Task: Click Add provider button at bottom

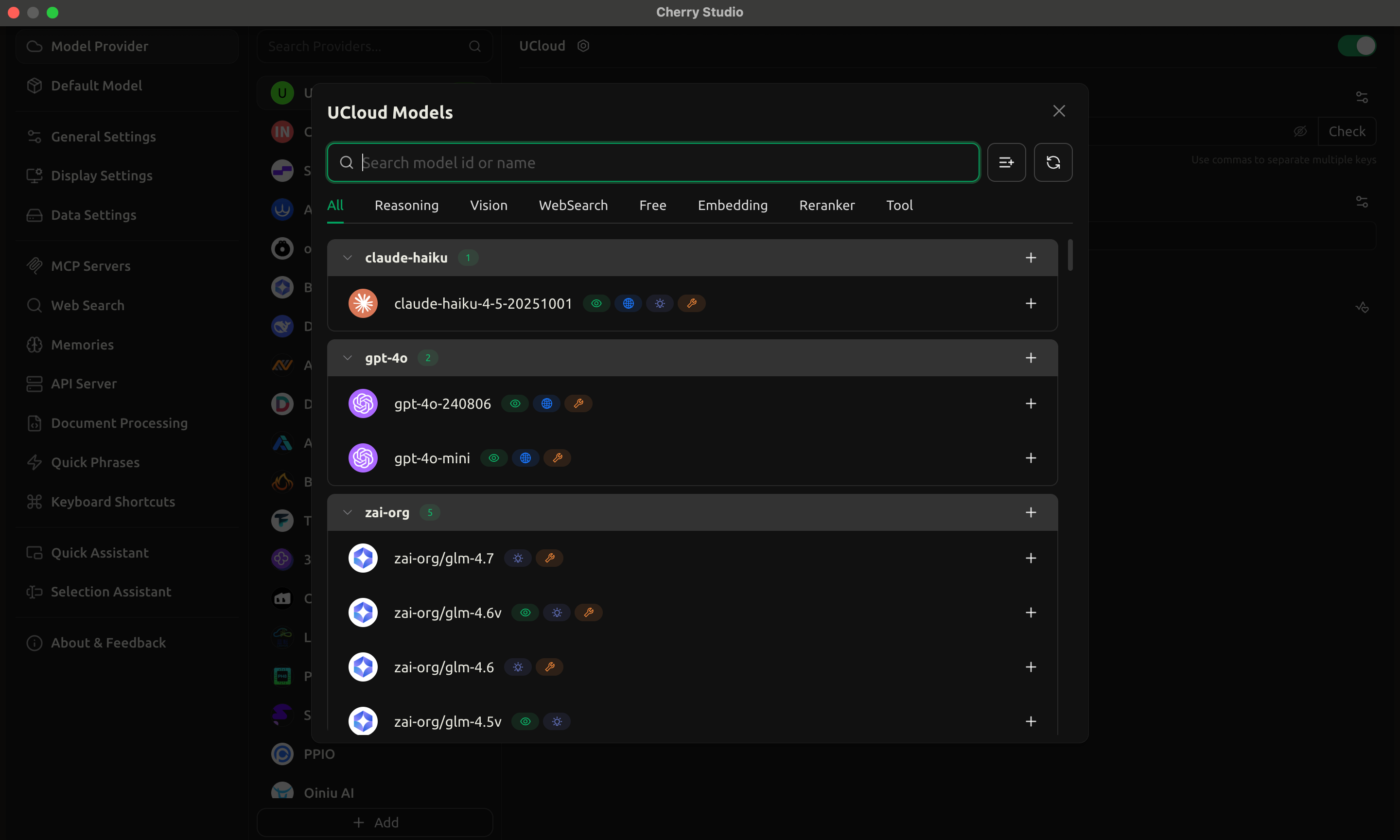Action: pos(375,822)
